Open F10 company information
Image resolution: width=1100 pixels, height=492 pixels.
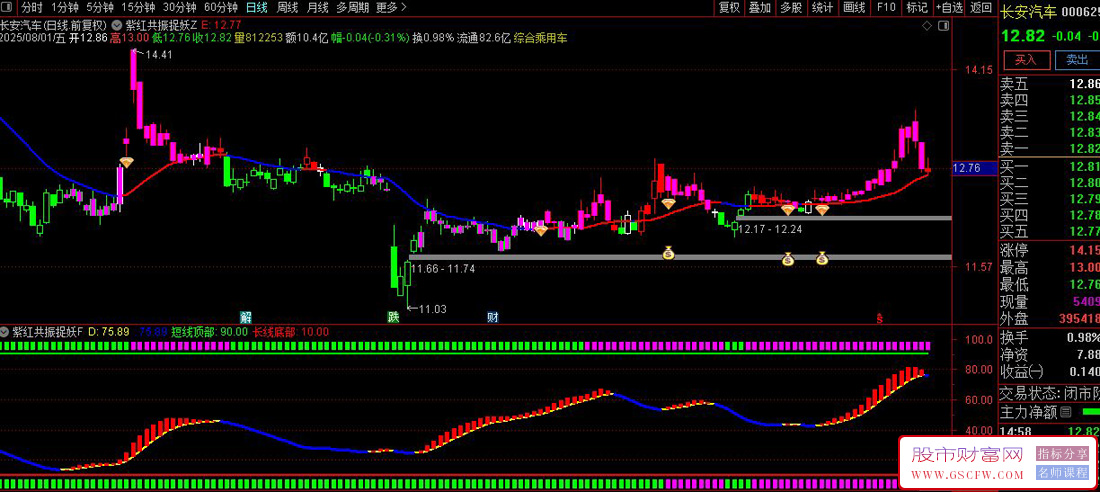(x=885, y=8)
